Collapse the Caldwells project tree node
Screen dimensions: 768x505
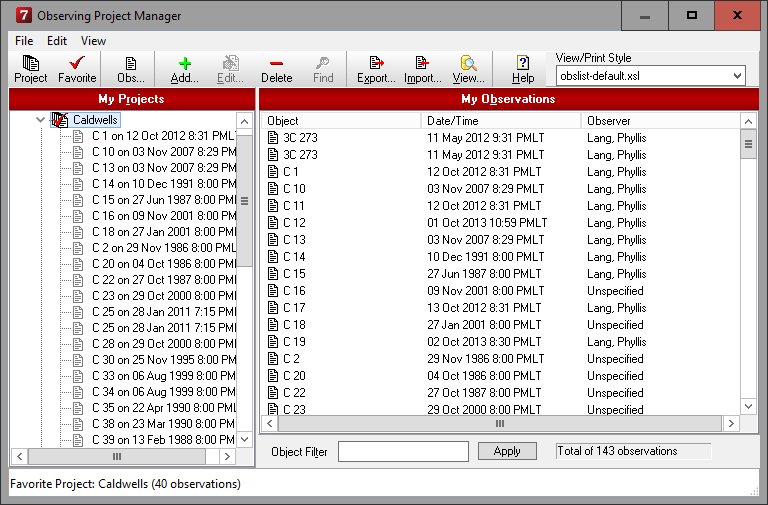click(40, 120)
